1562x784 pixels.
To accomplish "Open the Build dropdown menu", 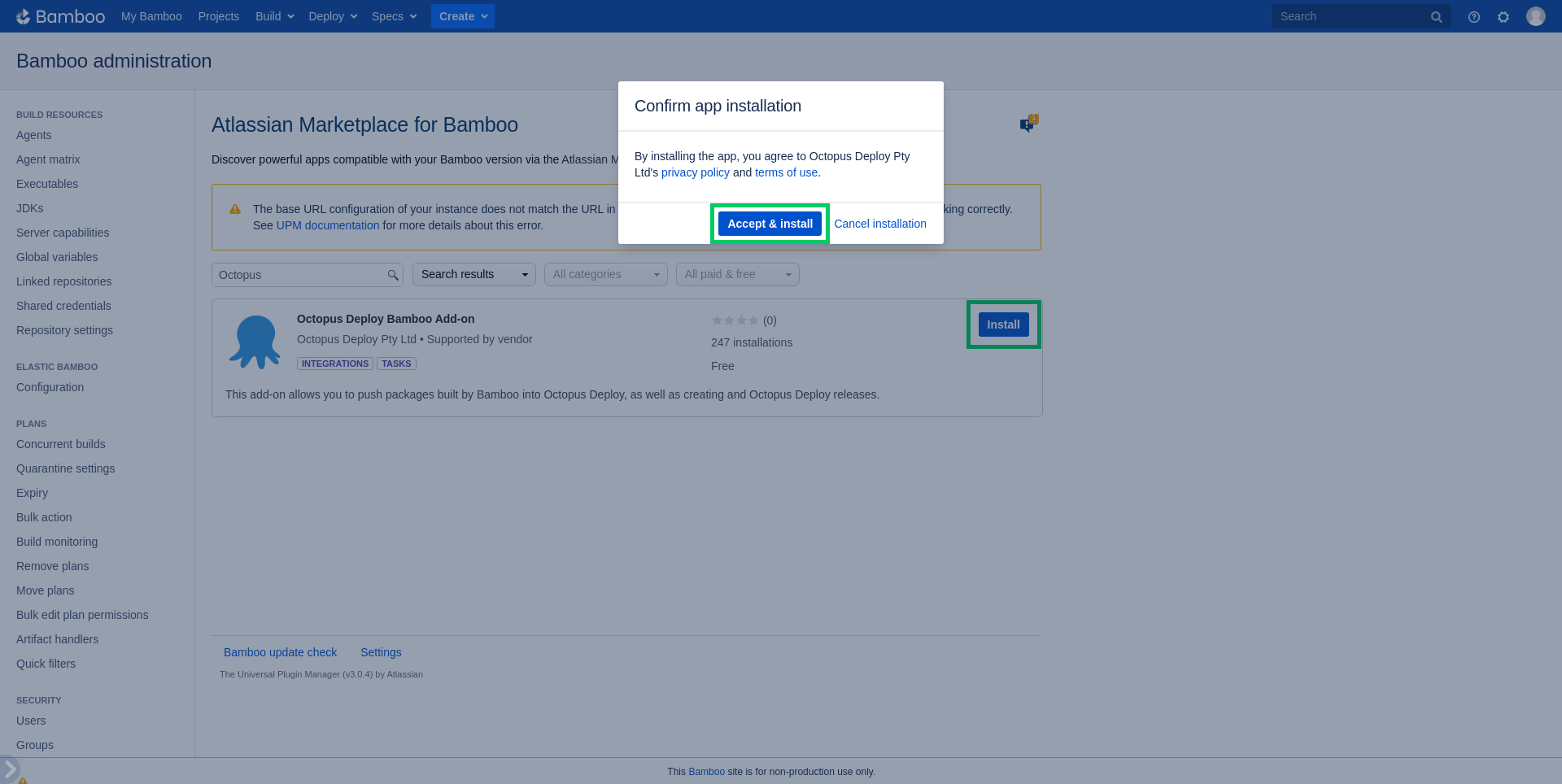I will pyautogui.click(x=275, y=16).
